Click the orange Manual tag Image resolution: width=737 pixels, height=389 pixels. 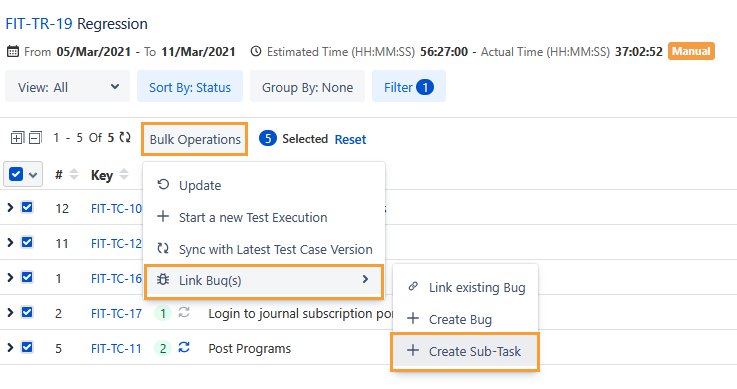(x=691, y=51)
